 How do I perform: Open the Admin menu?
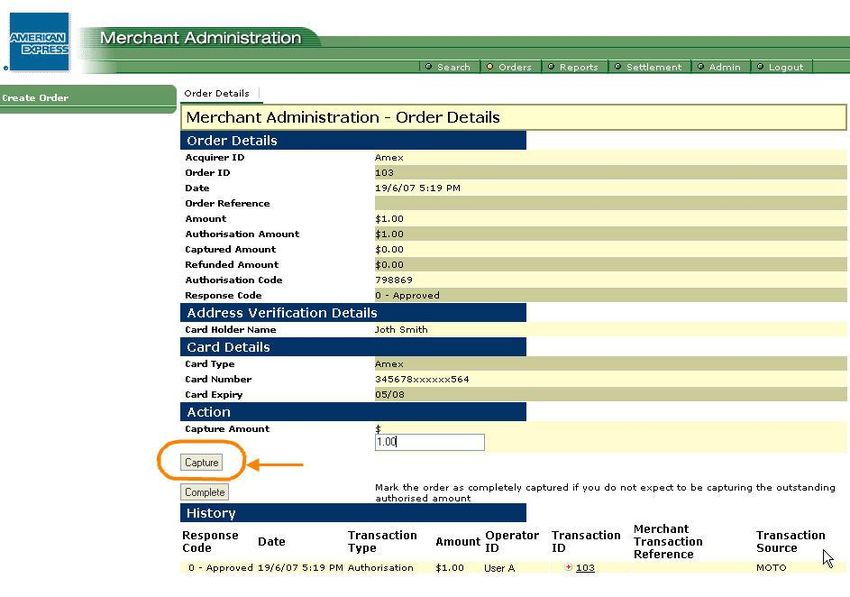(x=720, y=67)
